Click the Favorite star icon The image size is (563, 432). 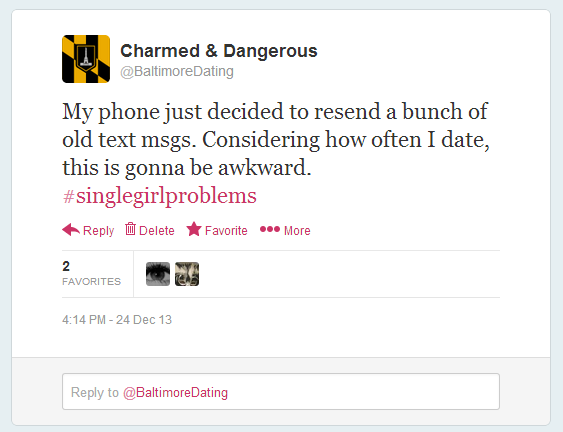194,229
